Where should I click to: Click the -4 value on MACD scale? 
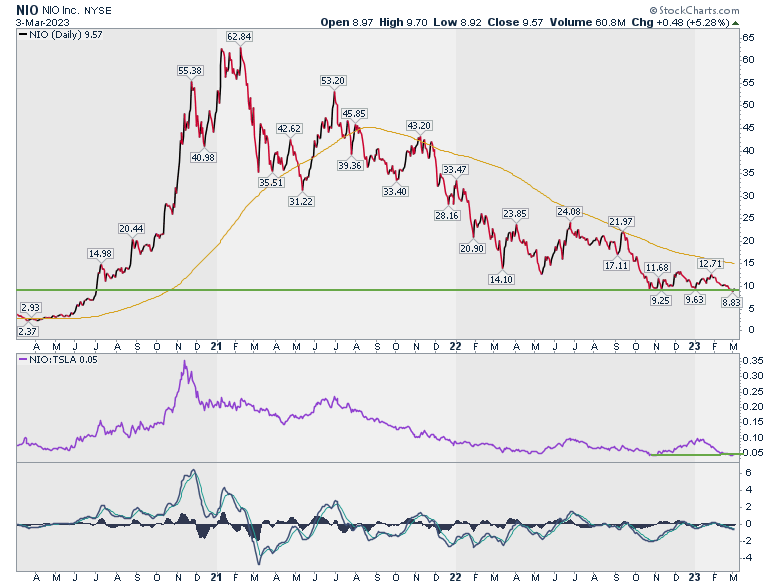pyautogui.click(x=747, y=558)
